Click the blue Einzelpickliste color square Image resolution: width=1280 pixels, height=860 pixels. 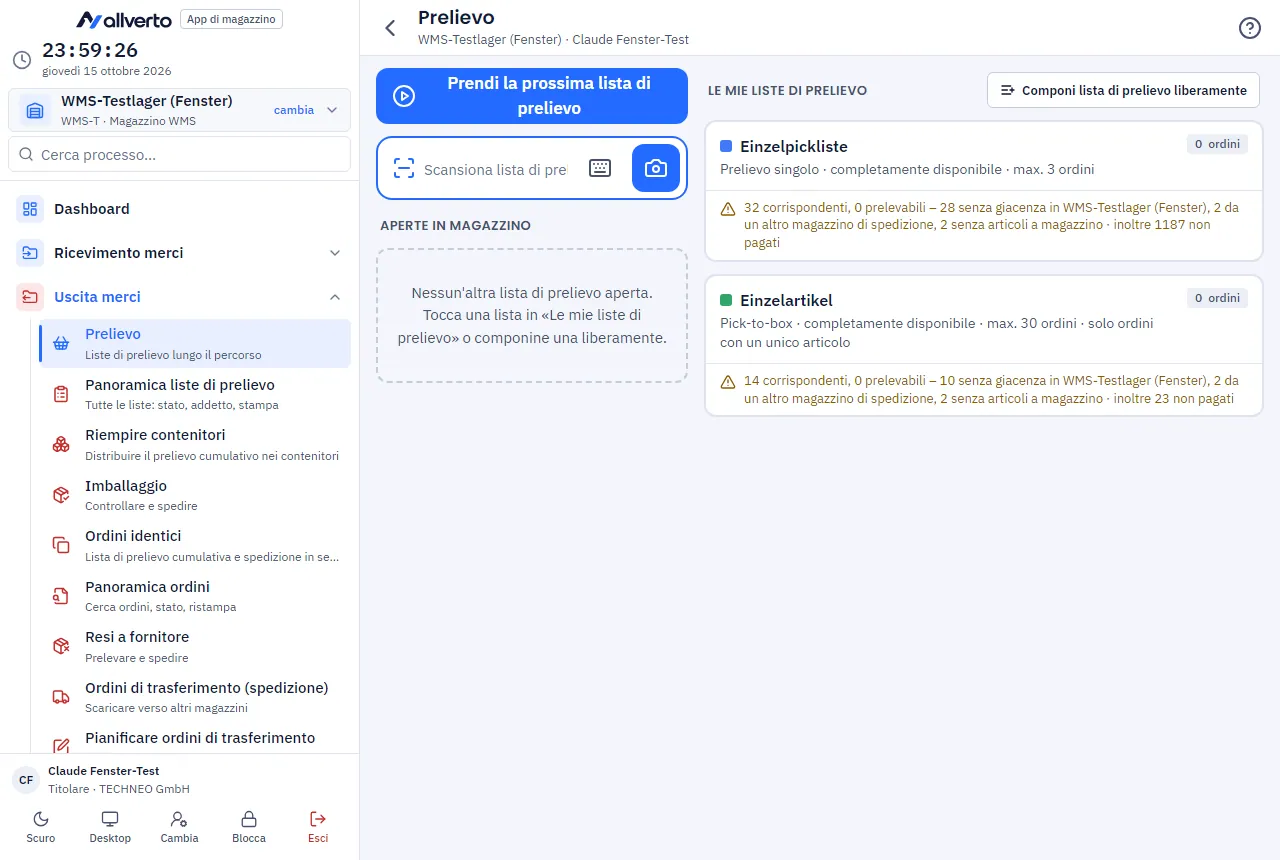coord(726,146)
